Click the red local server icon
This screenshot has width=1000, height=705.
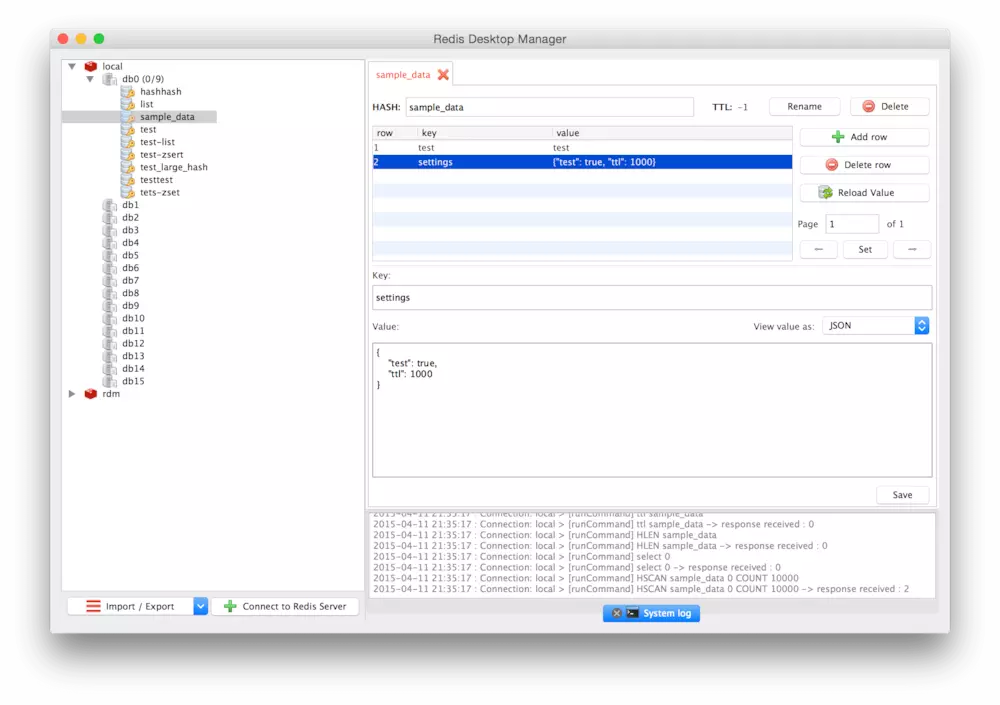(x=91, y=66)
